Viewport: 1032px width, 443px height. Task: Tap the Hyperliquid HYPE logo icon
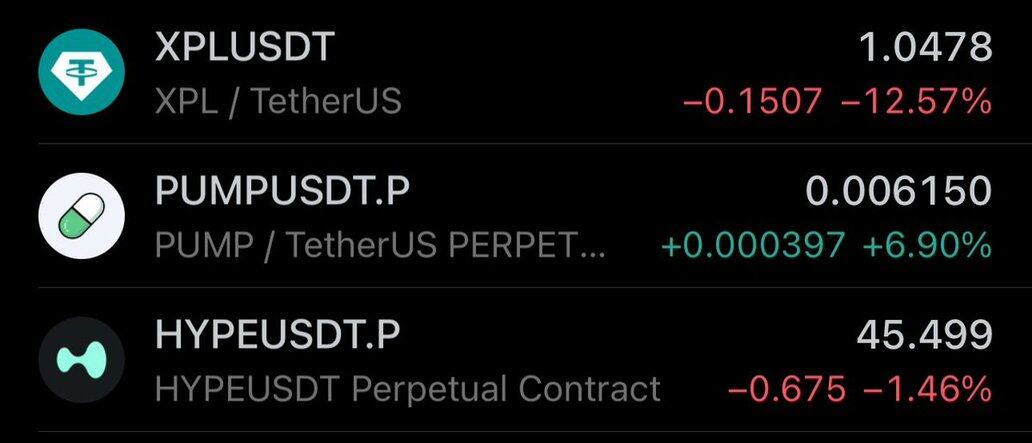click(x=82, y=360)
